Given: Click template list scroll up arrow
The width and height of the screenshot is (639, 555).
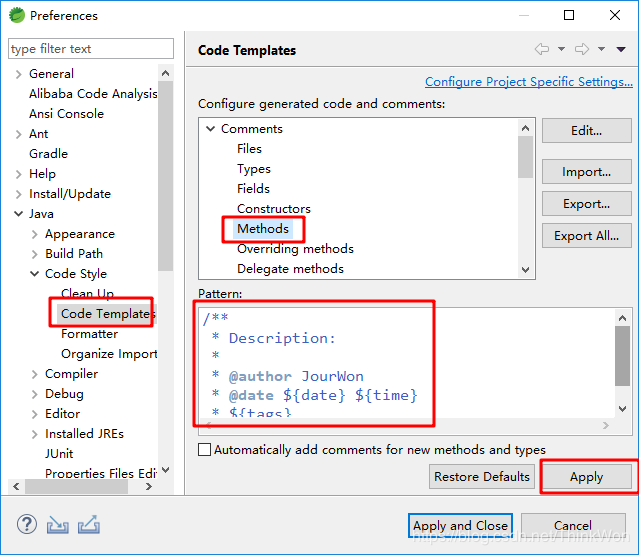Looking at the screenshot, I should [526, 128].
